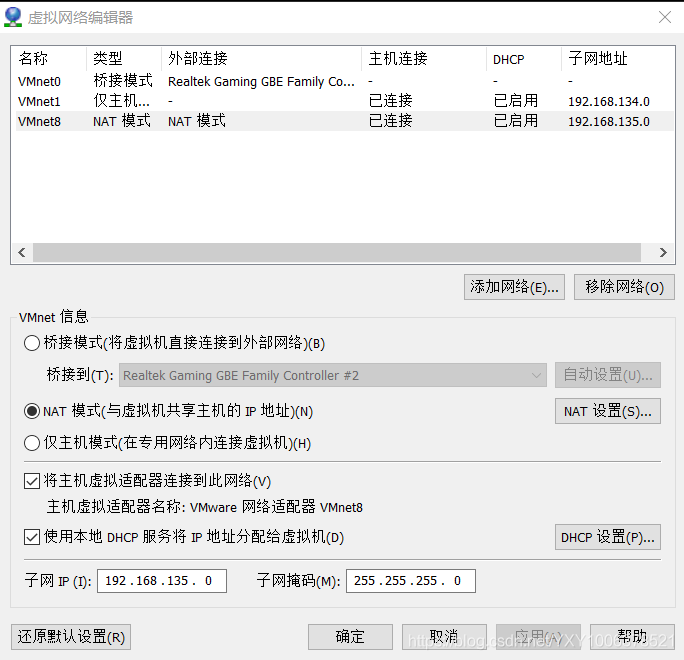Open 帮助 button
This screenshot has height=660, width=684.
[632, 637]
